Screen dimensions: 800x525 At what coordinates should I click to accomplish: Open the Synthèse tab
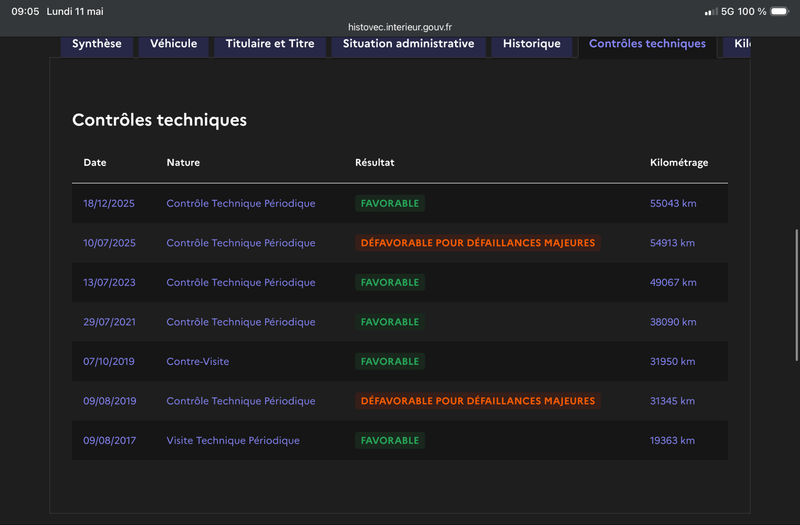coord(97,44)
